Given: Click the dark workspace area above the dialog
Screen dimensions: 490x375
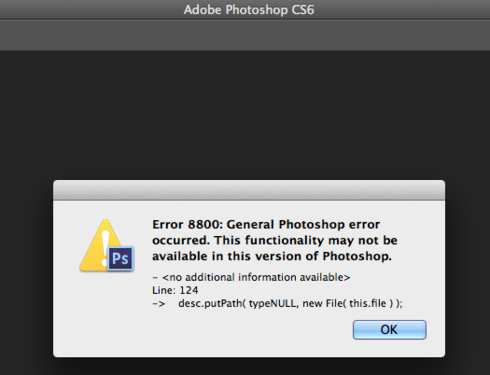Looking at the screenshot, I should [x=245, y=115].
